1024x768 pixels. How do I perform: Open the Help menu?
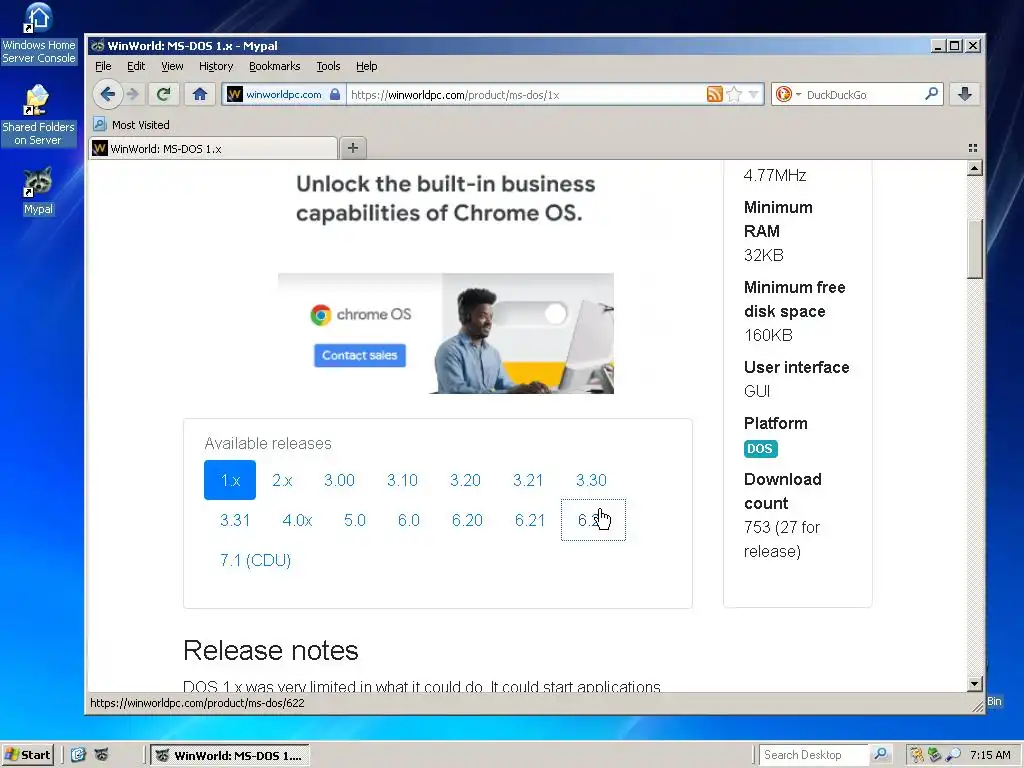[366, 66]
